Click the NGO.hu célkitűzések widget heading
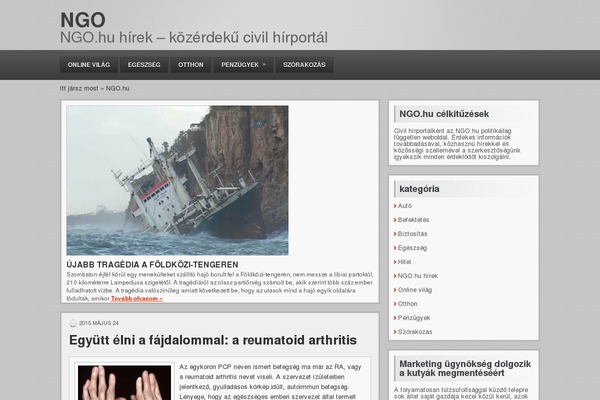The height and width of the screenshot is (400, 600). pyautogui.click(x=444, y=114)
